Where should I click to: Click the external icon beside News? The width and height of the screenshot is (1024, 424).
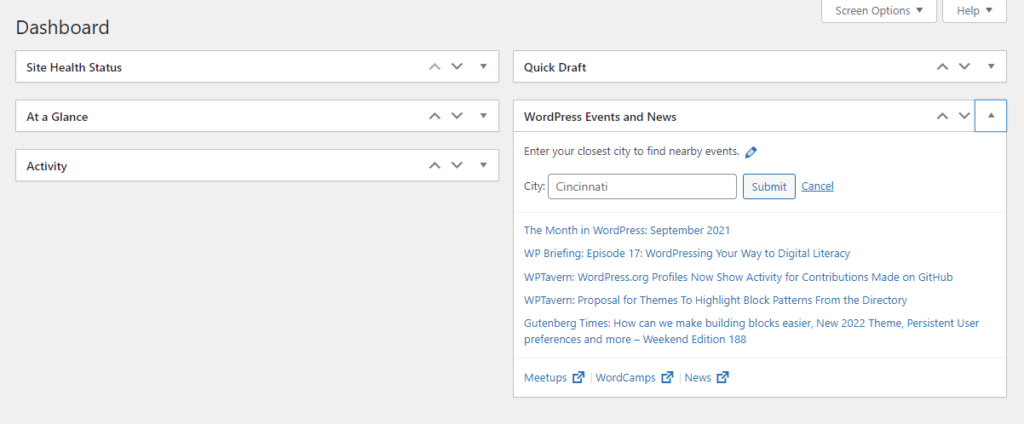[x=722, y=378]
